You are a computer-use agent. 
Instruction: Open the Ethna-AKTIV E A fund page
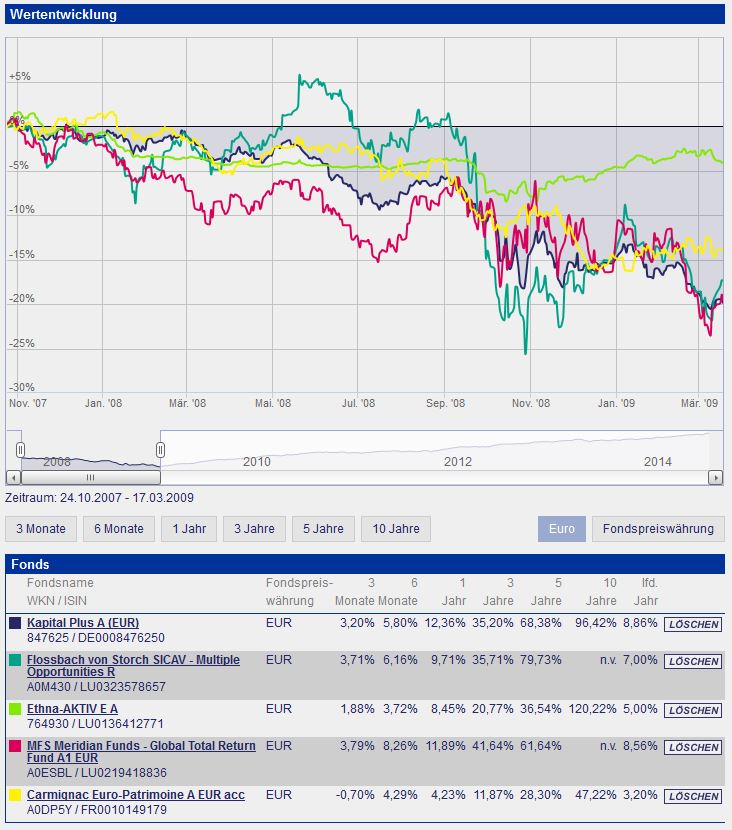72,709
